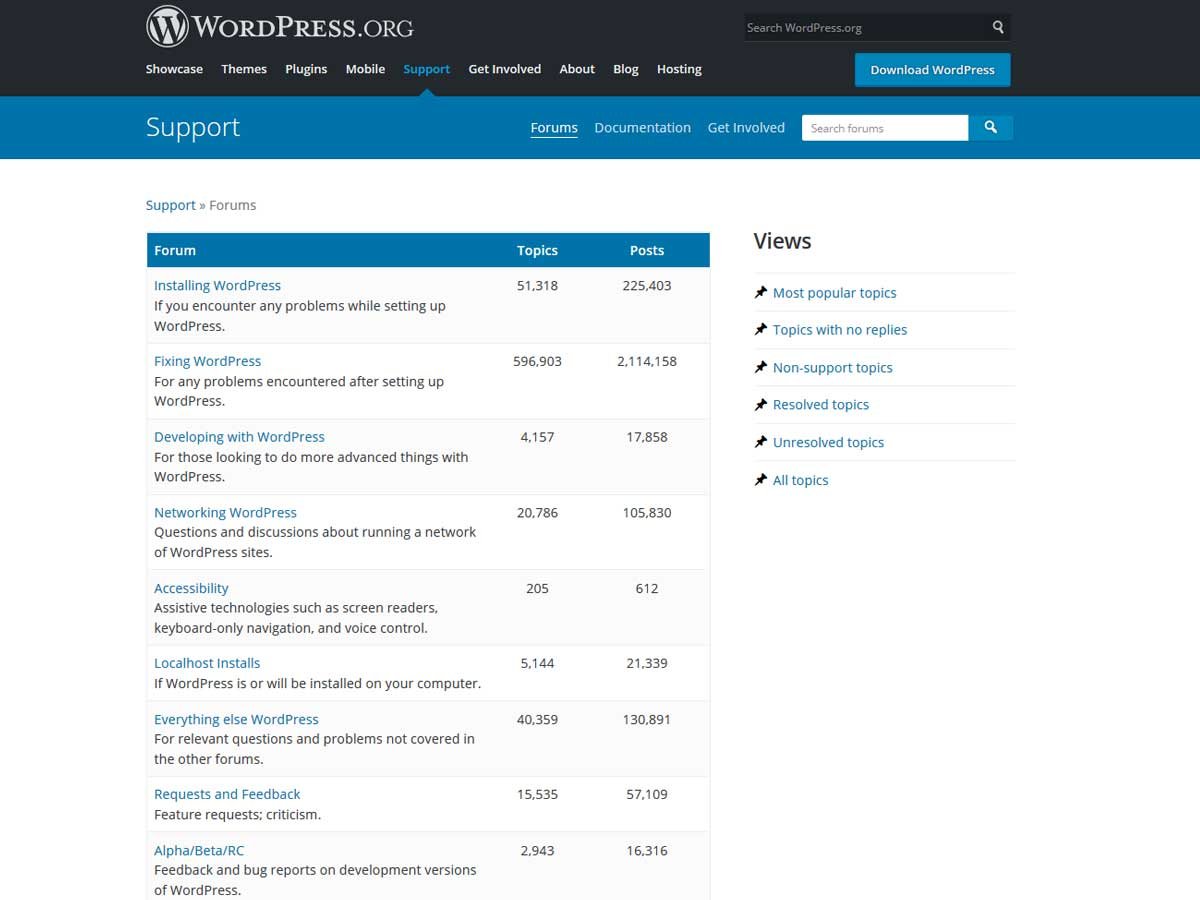Viewport: 1200px width, 900px height.
Task: Click the search button next to the forums search field
Action: 991,127
